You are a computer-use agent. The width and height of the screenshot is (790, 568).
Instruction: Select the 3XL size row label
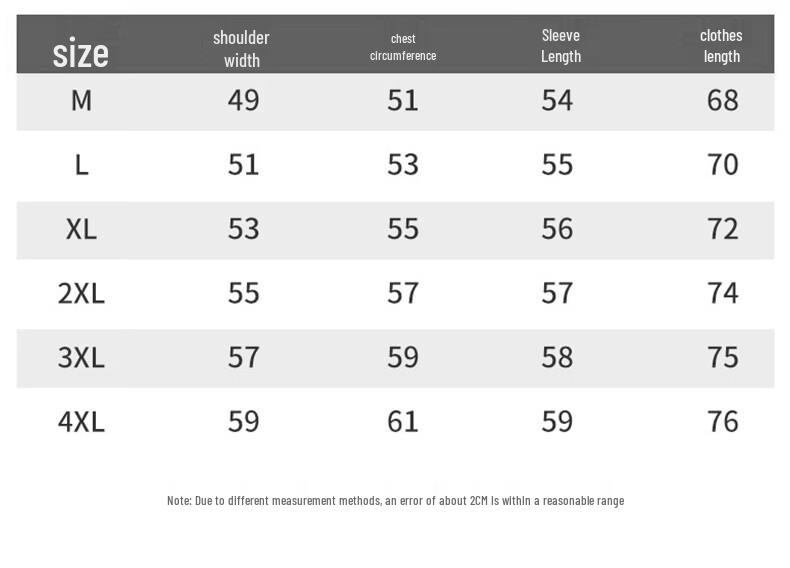(81, 357)
